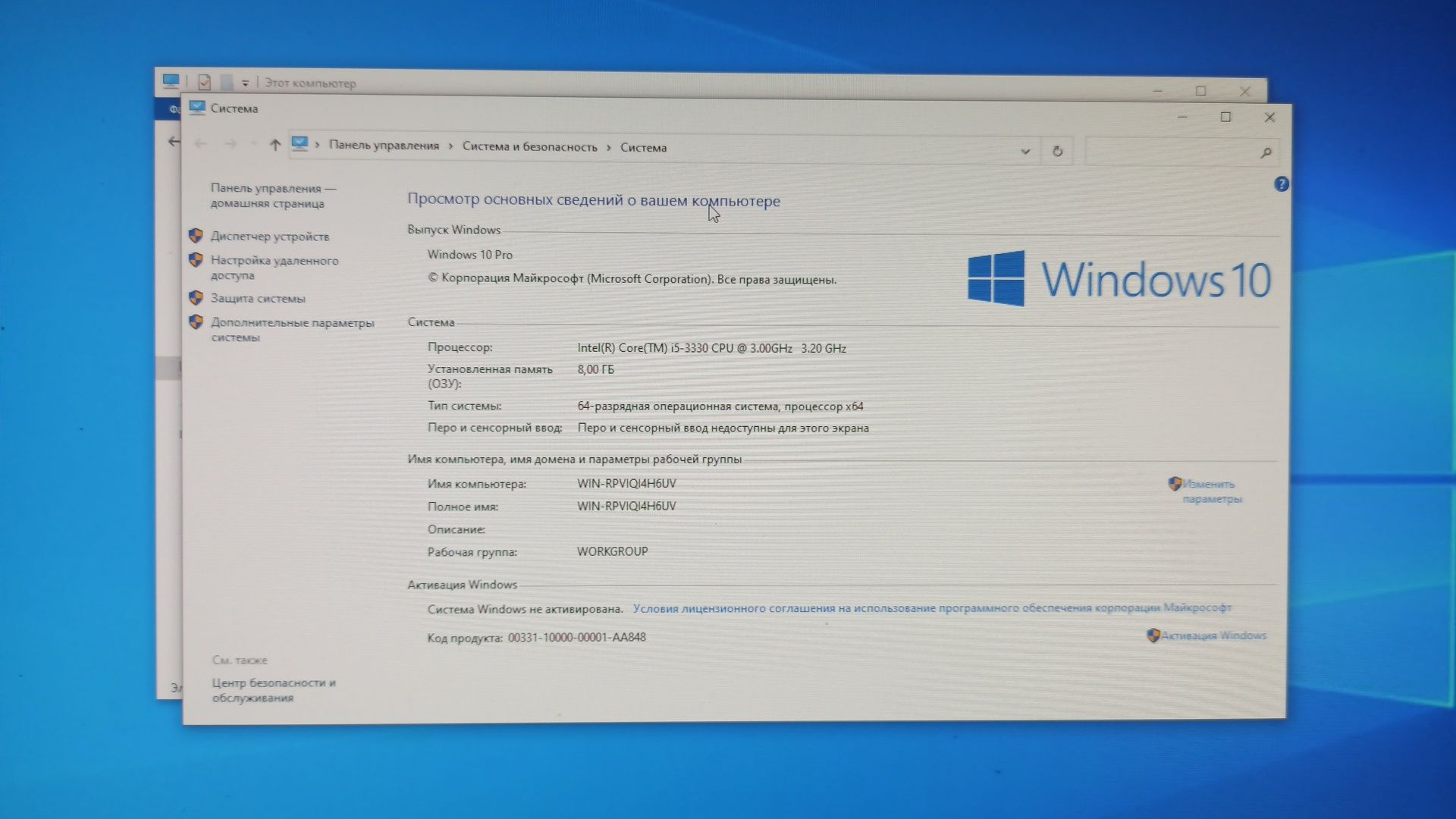Open Настройка удаленного доступа link
The width and height of the screenshot is (1456, 819).
[x=275, y=268]
